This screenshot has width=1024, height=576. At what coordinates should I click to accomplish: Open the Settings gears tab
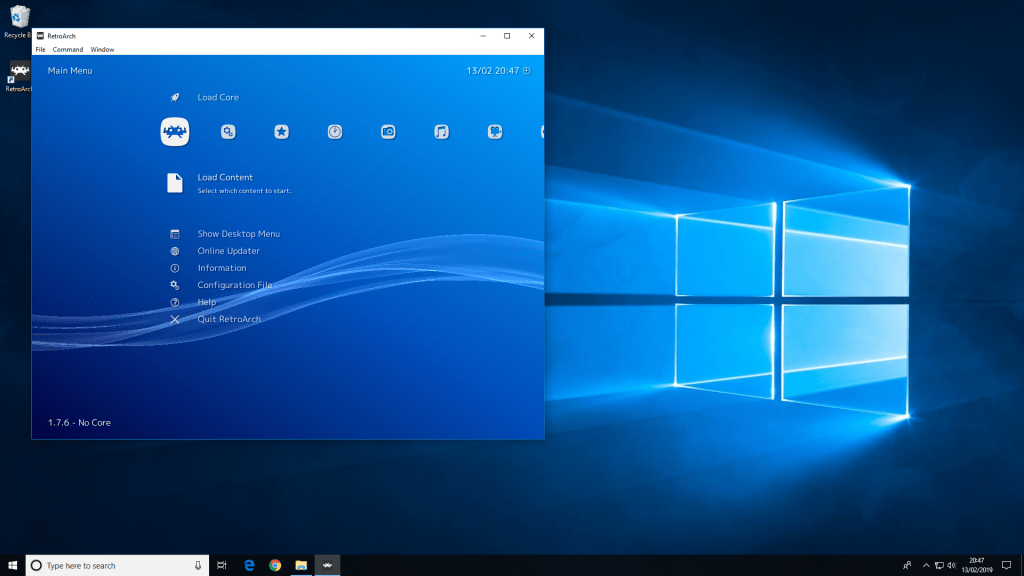[228, 132]
